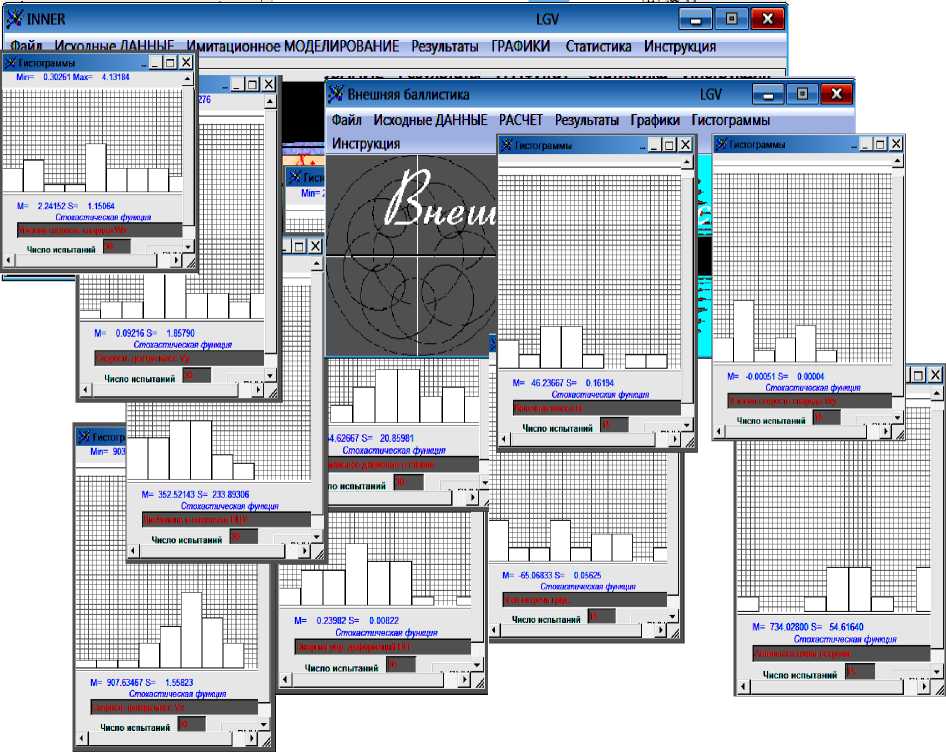The height and width of the screenshot is (752, 946).
Task: Click scroll-up arrow in M=734.02800 histogram window
Action: pos(936,394)
